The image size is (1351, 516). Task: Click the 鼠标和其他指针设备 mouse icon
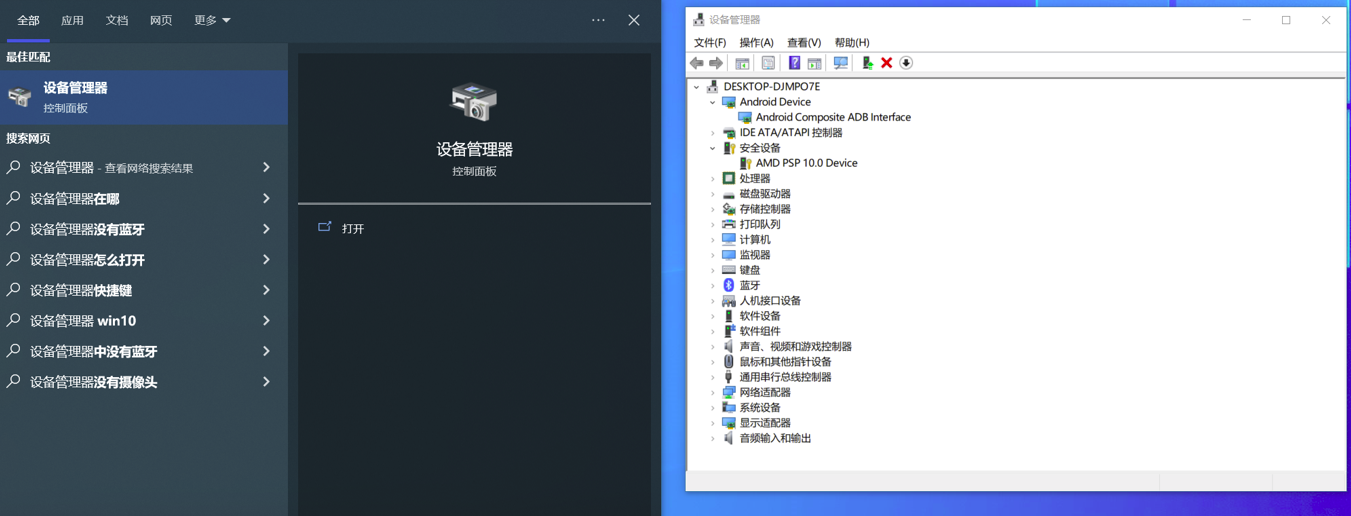click(729, 362)
